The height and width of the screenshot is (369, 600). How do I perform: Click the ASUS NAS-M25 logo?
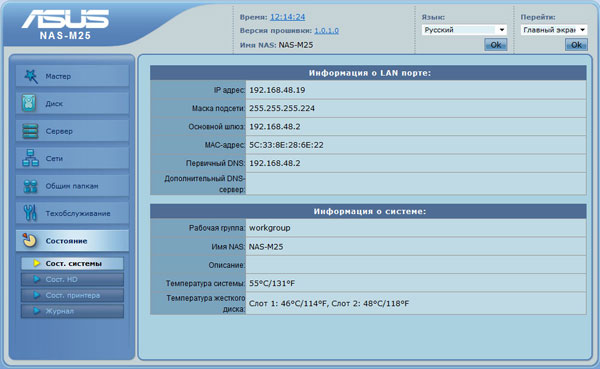click(65, 24)
